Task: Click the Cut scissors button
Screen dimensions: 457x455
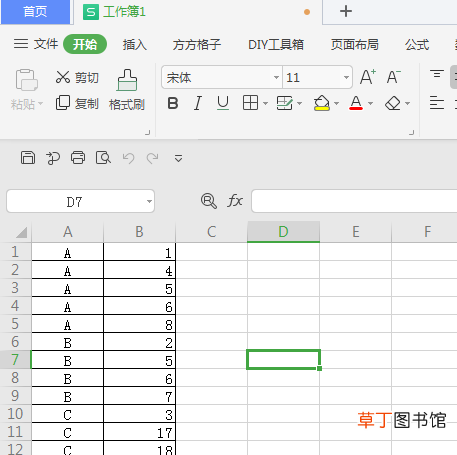Action: tap(77, 77)
